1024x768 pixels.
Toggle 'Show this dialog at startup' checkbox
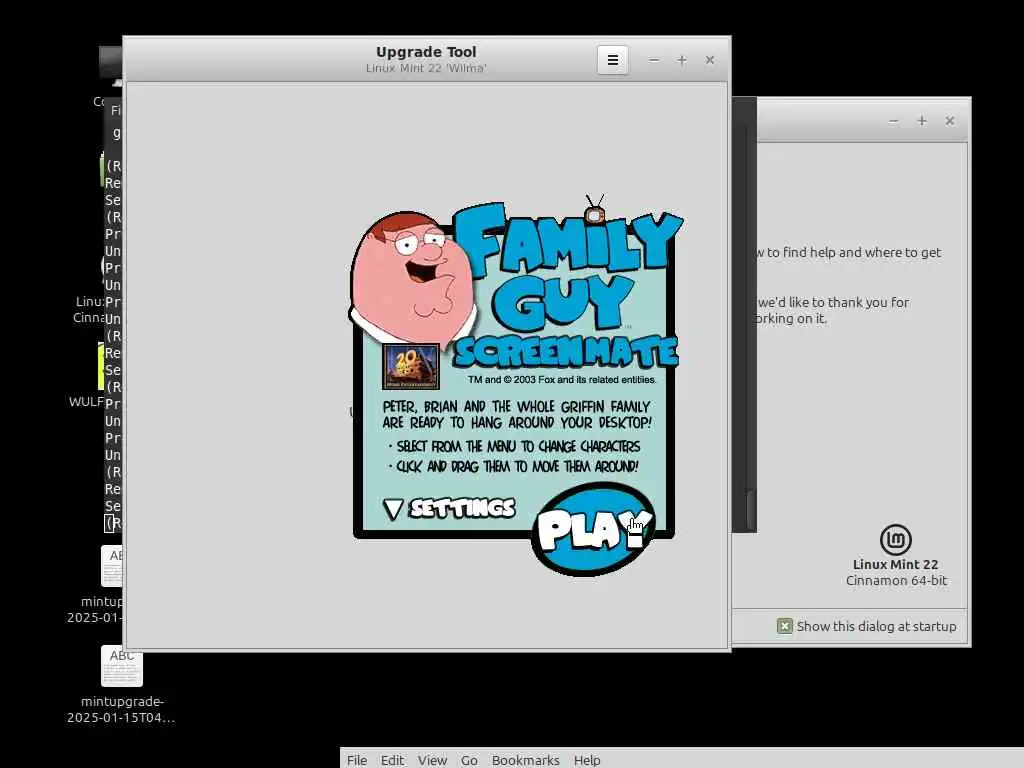pos(784,626)
